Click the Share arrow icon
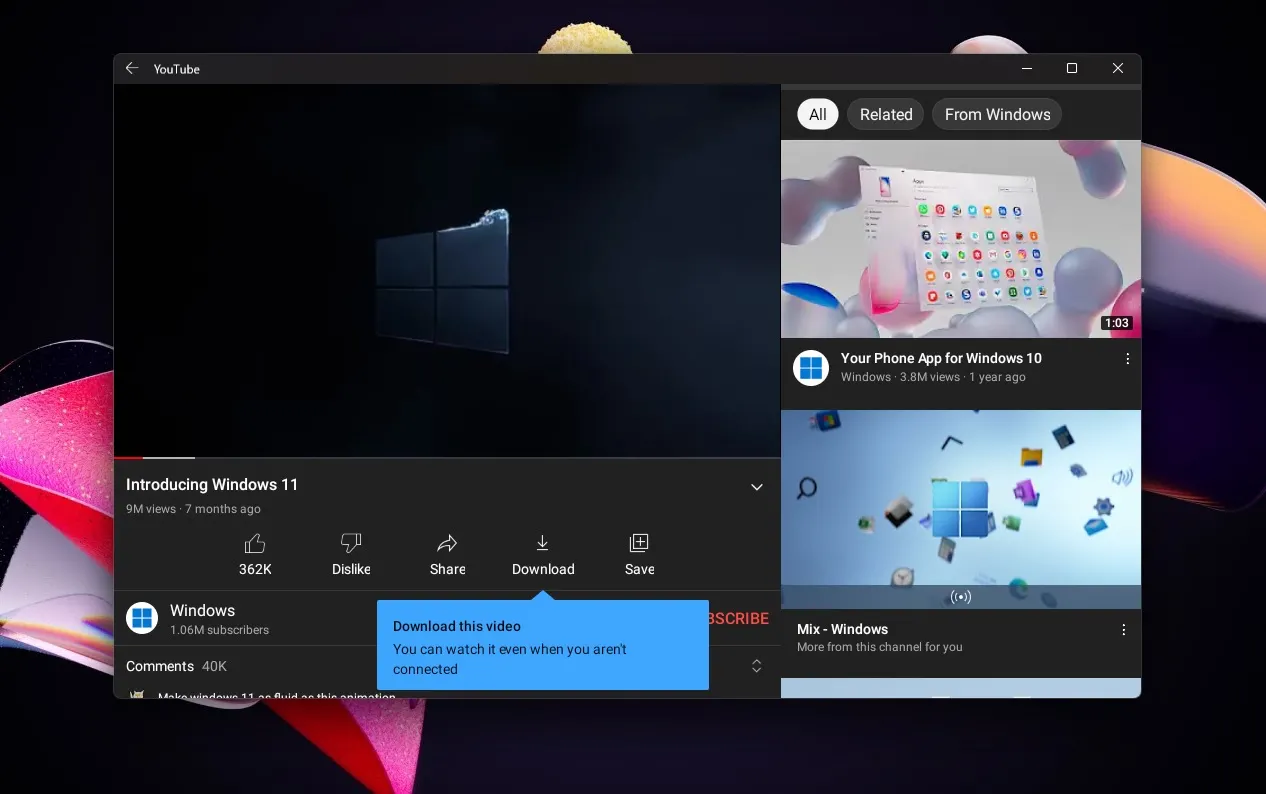Screen dimensions: 1266x794 point(447,543)
